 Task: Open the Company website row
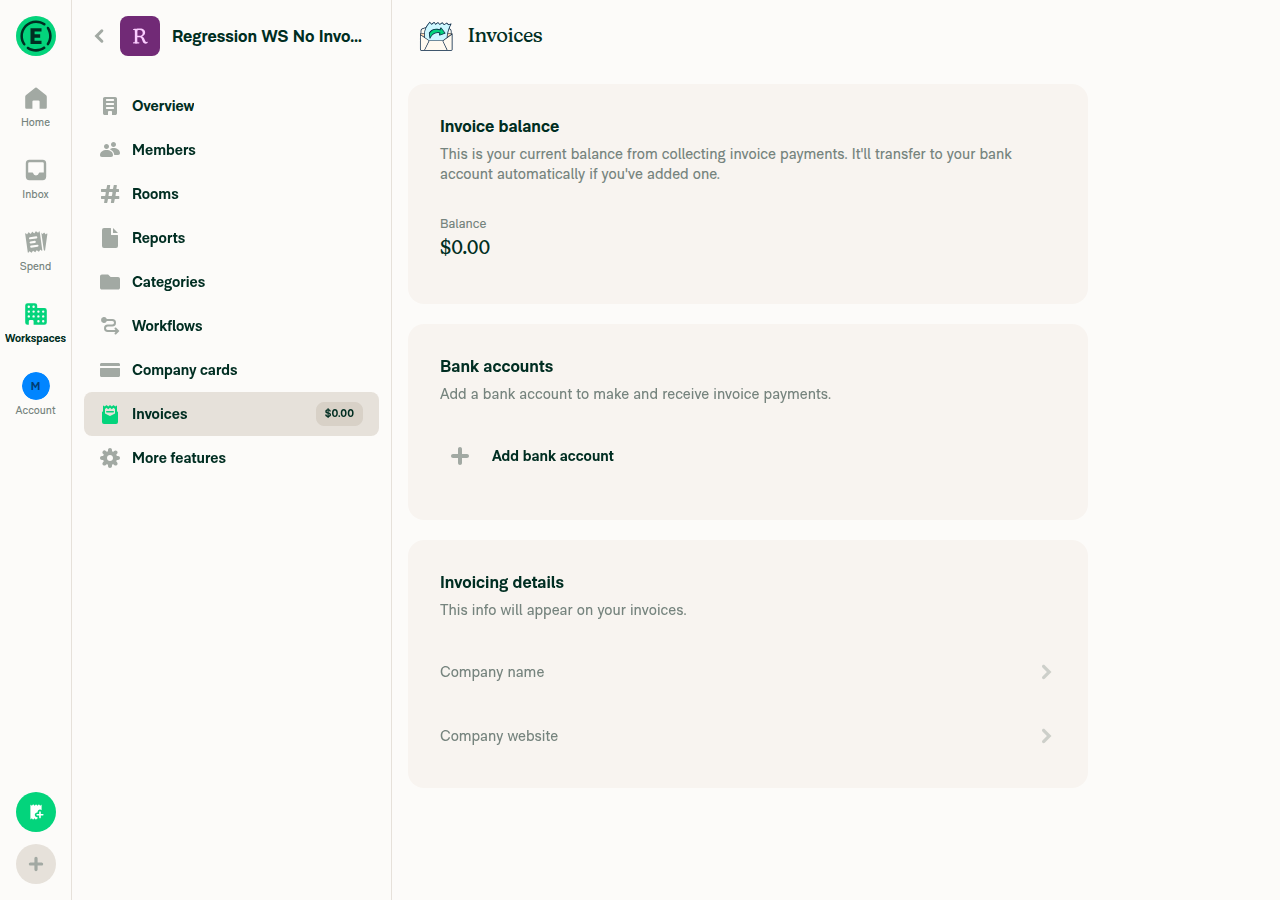point(748,736)
